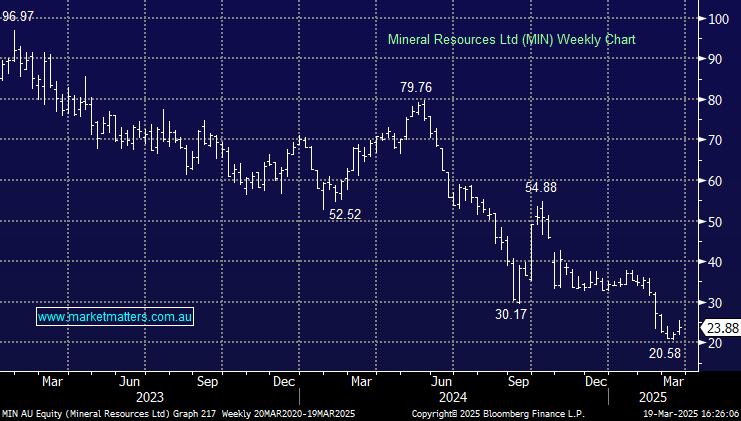
Task: Click the 2023 year label on the time axis
Action: point(150,397)
